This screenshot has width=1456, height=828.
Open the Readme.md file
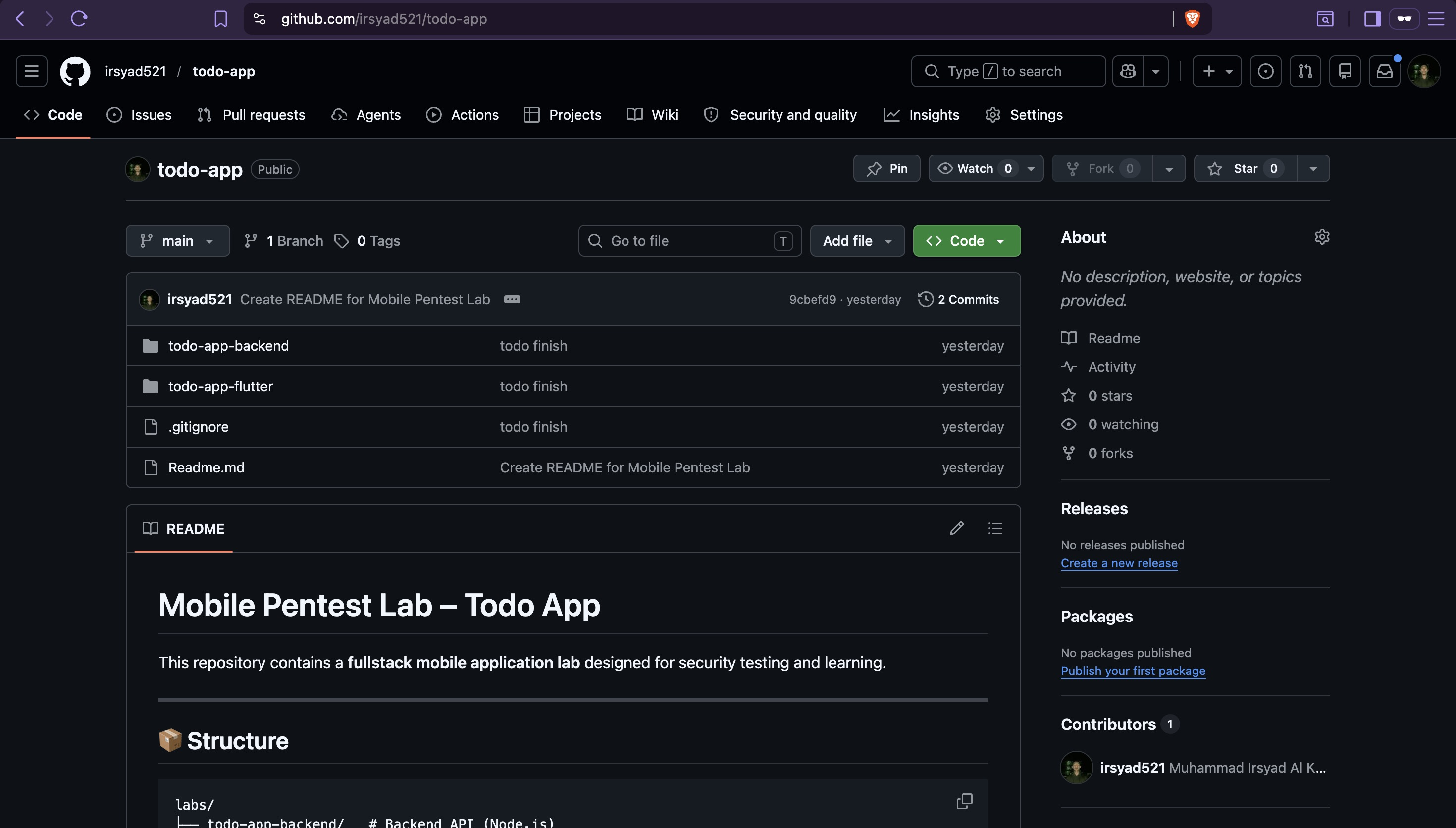point(207,467)
